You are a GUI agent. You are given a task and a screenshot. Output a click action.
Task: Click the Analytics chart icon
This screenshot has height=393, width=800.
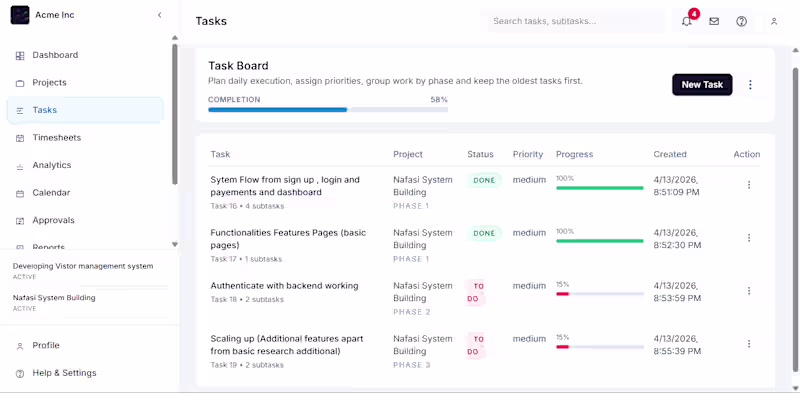tap(20, 166)
